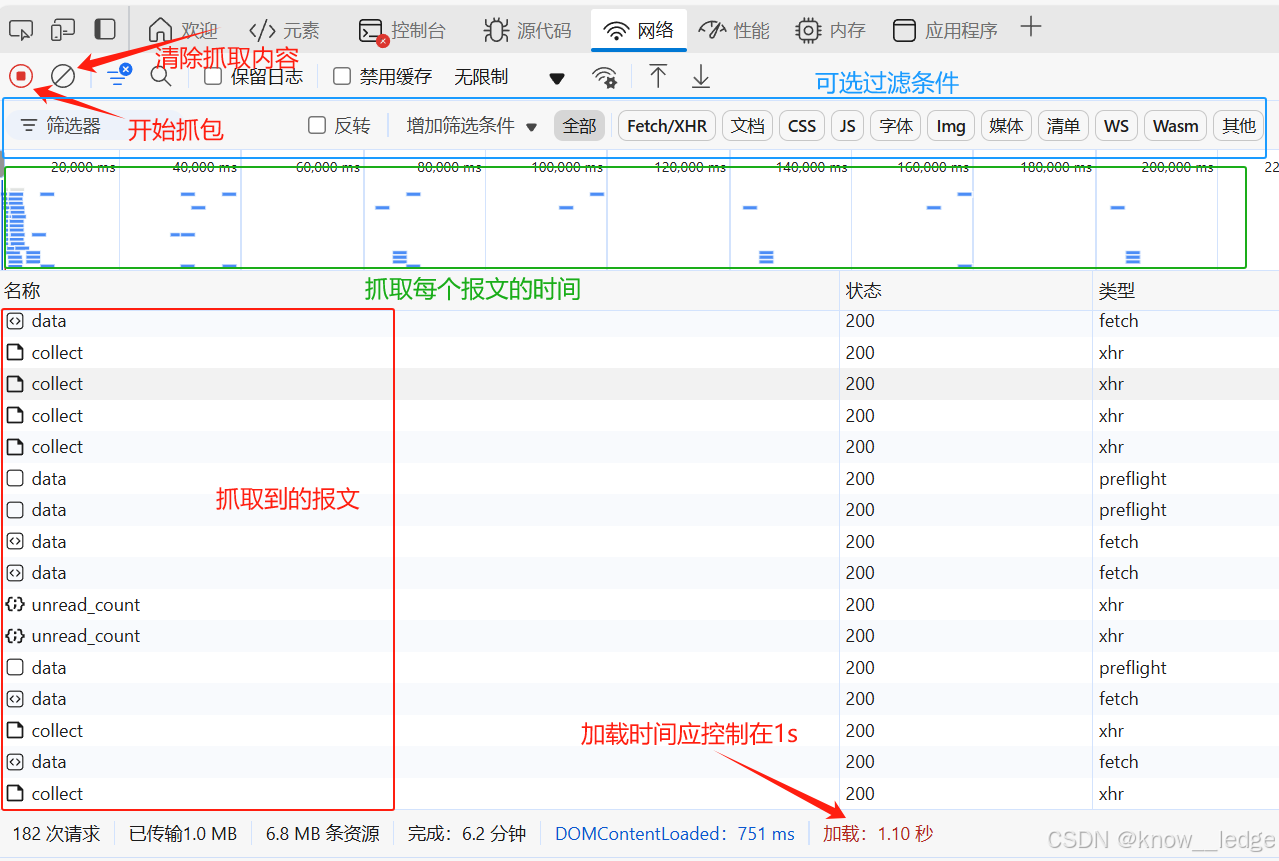The image size is (1279, 861).
Task: Click the 180,000 ms timeline marker
Action: click(x=1056, y=167)
